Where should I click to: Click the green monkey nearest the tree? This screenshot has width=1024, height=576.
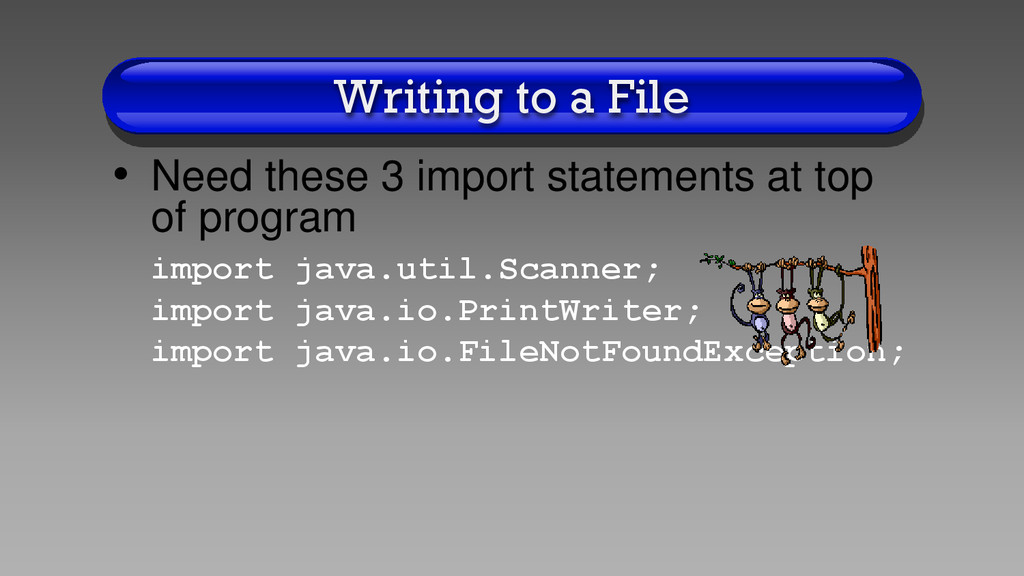pos(828,304)
